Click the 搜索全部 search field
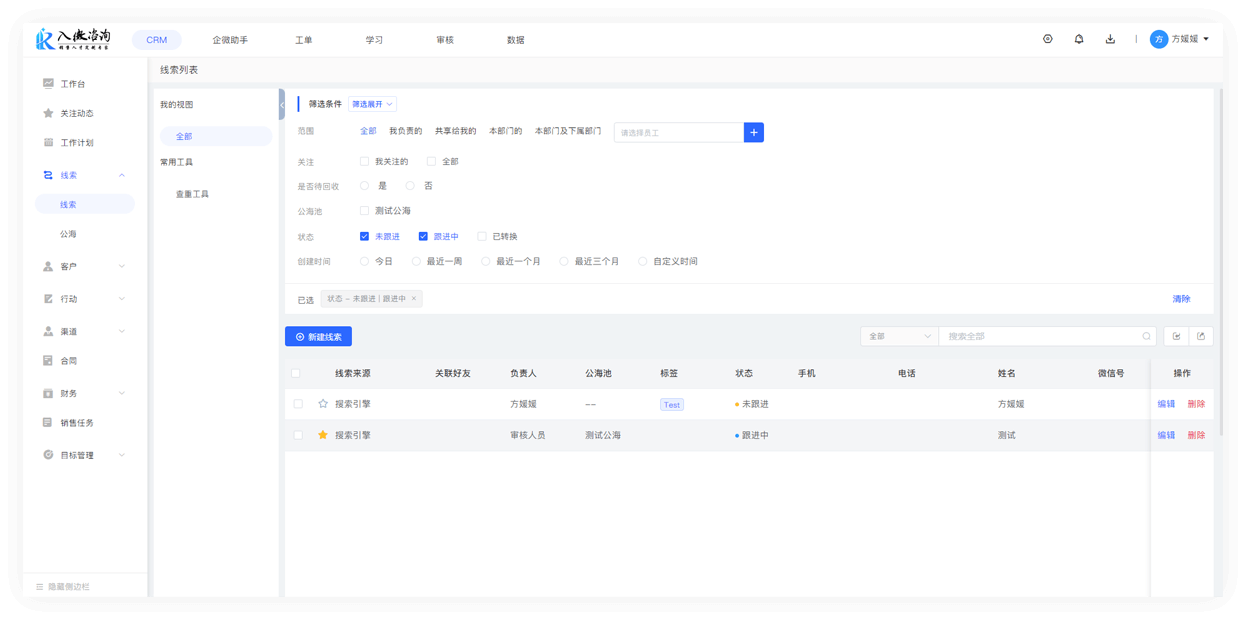Screen dimensions: 1246x620 coord(1047,336)
